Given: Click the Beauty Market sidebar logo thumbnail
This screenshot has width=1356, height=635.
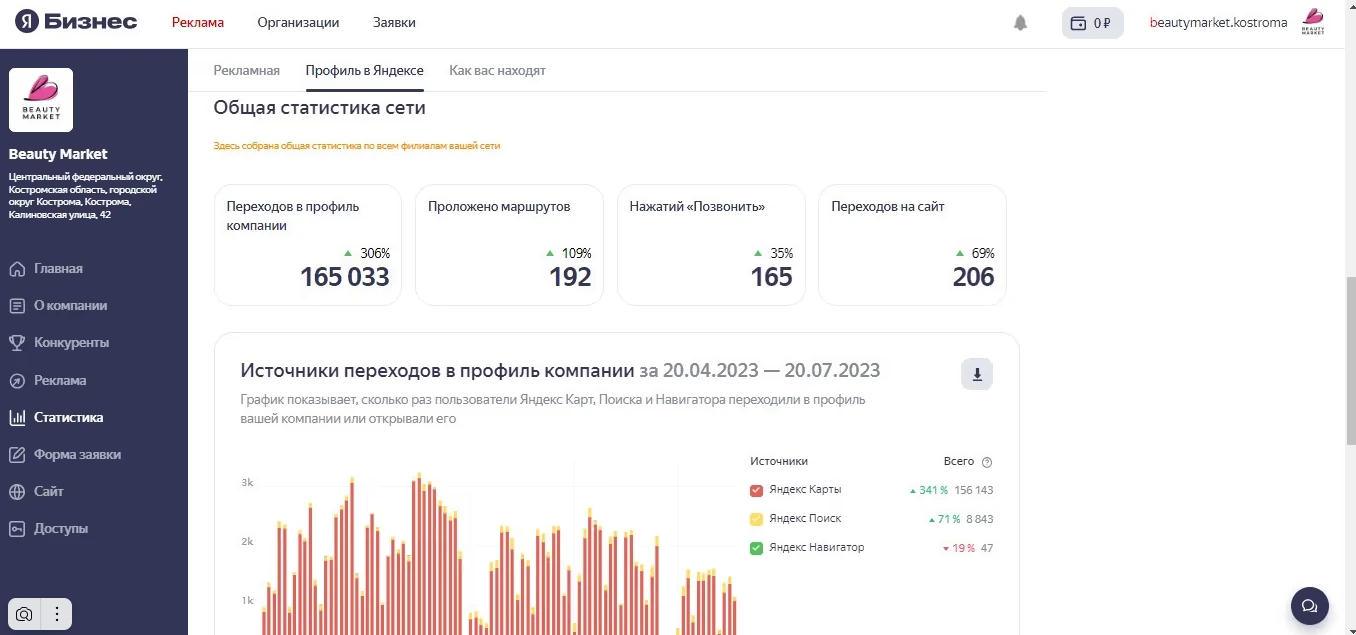Looking at the screenshot, I should click(x=41, y=100).
